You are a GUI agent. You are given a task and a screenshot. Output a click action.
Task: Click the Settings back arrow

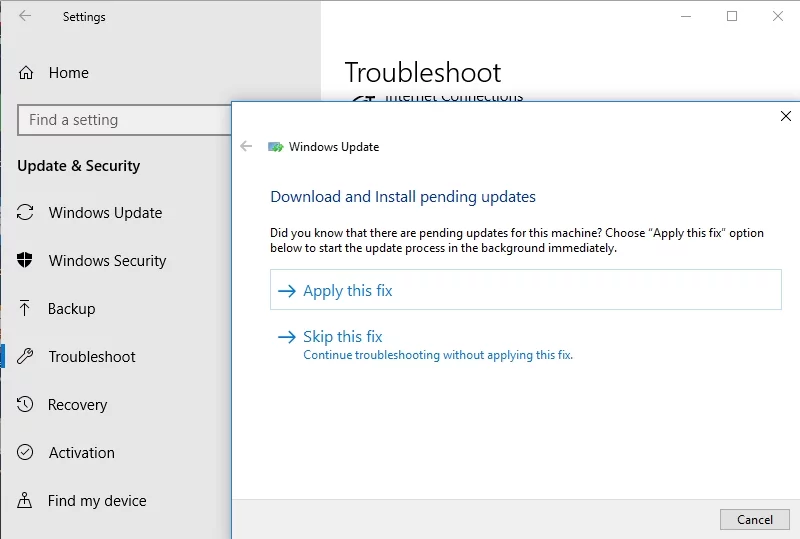coord(25,17)
